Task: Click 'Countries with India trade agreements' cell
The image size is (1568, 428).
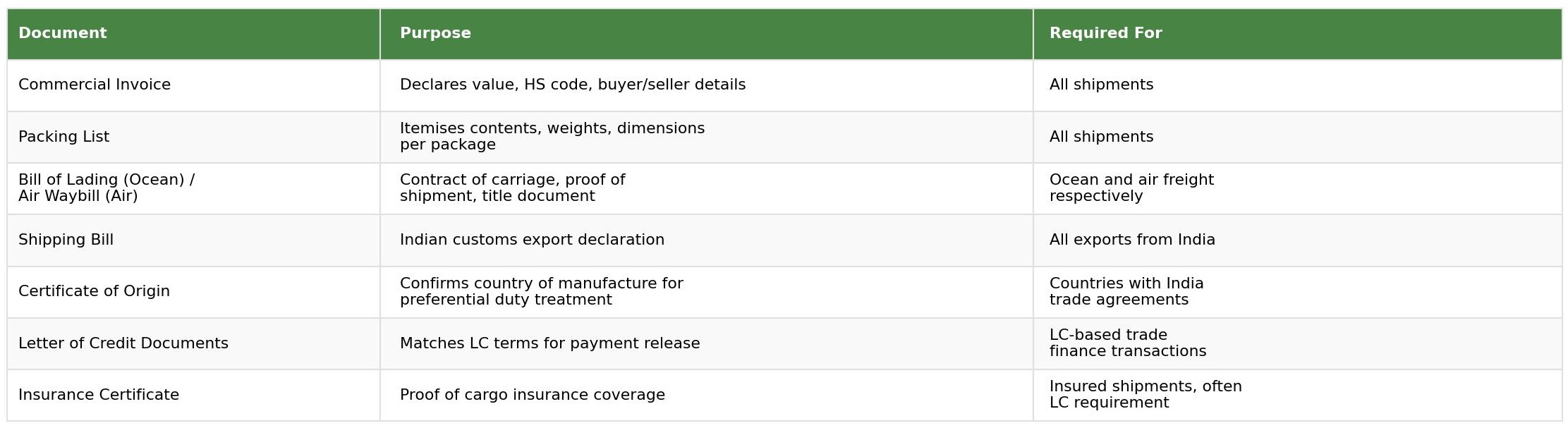Action: (x=1298, y=292)
